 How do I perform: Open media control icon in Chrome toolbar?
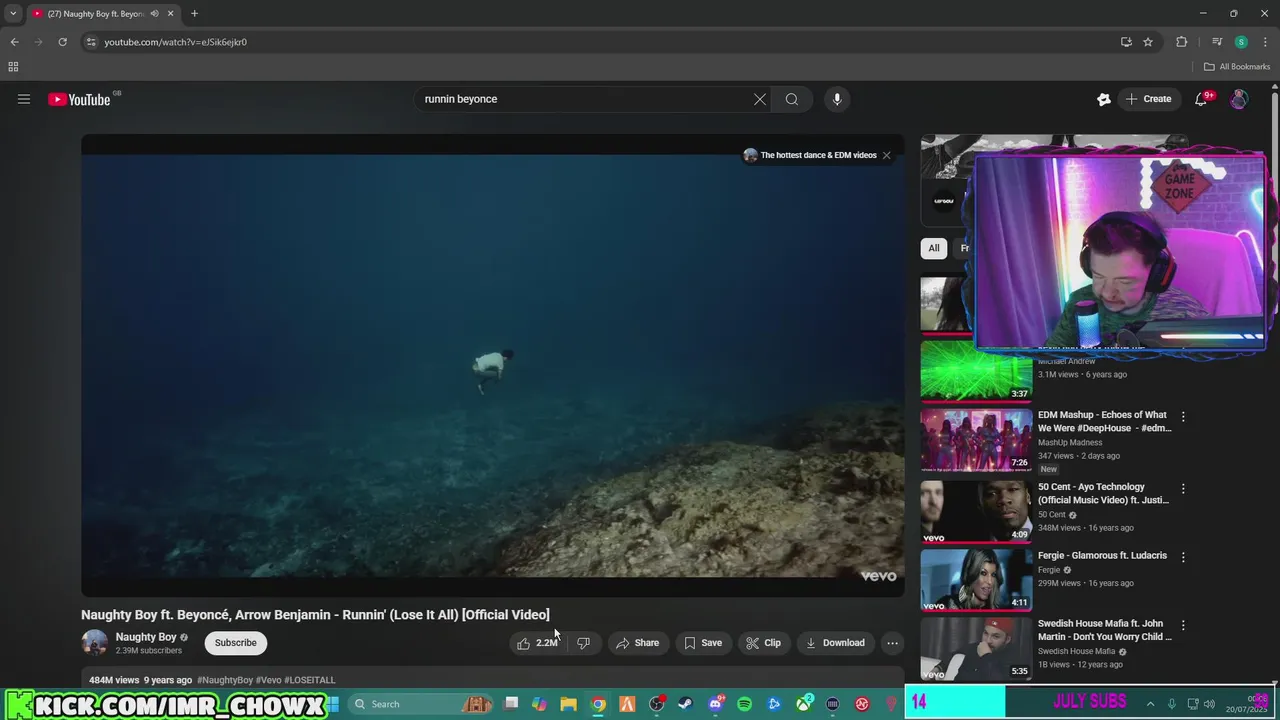(x=1217, y=42)
